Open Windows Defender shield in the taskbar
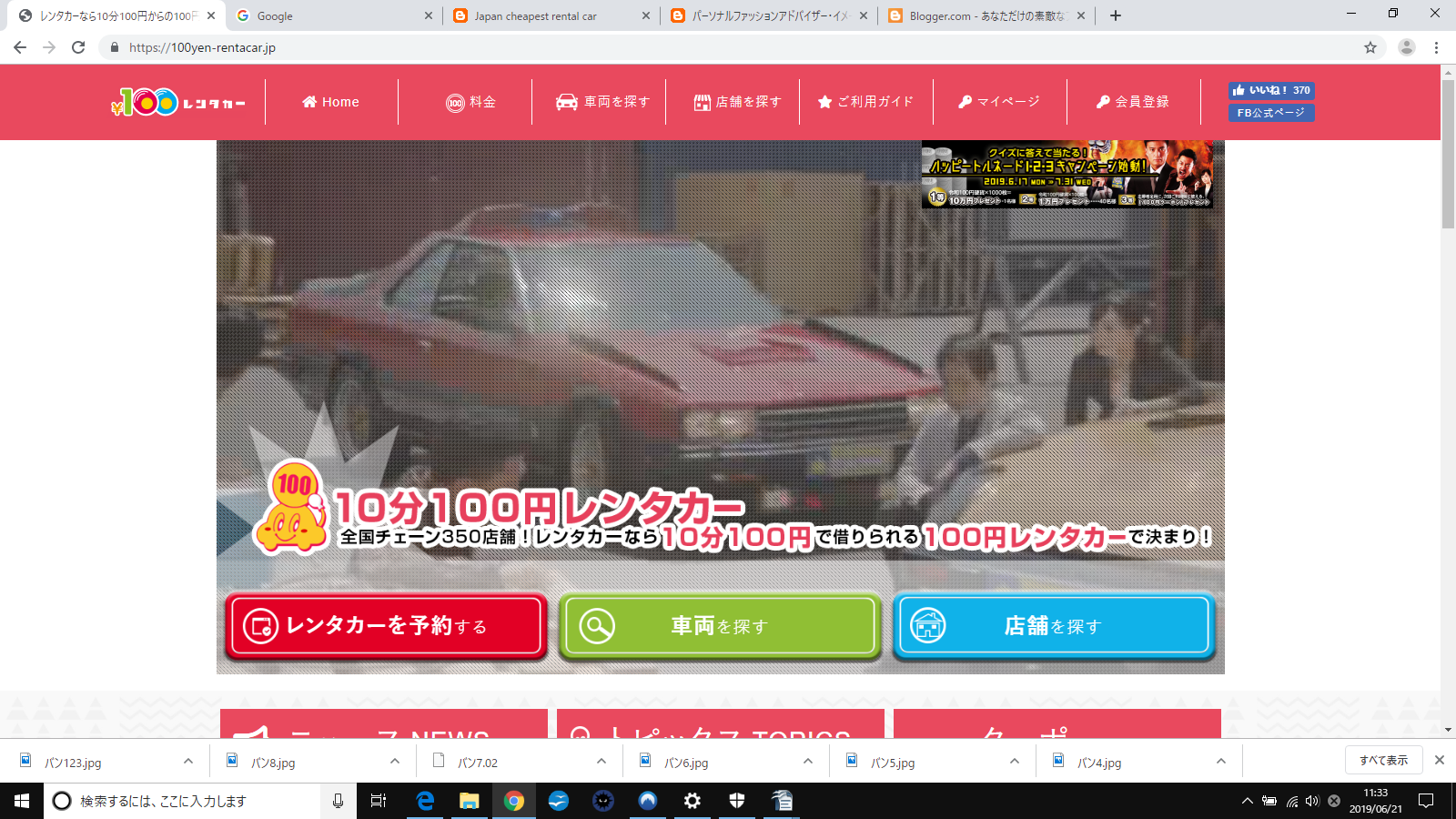The image size is (1456, 819). tap(737, 801)
